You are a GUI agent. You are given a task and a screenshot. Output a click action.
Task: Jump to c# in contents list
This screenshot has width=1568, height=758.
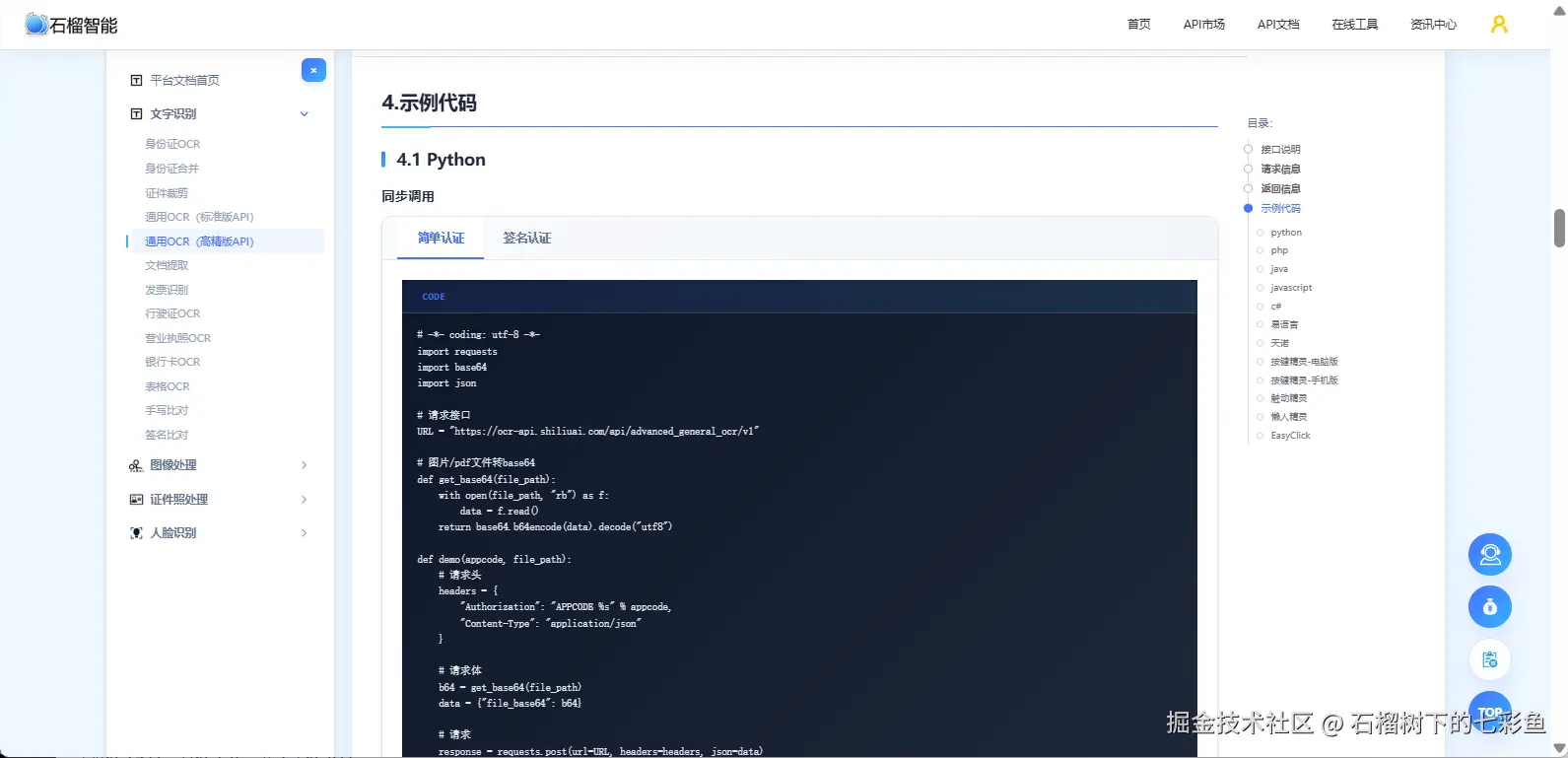(1276, 307)
